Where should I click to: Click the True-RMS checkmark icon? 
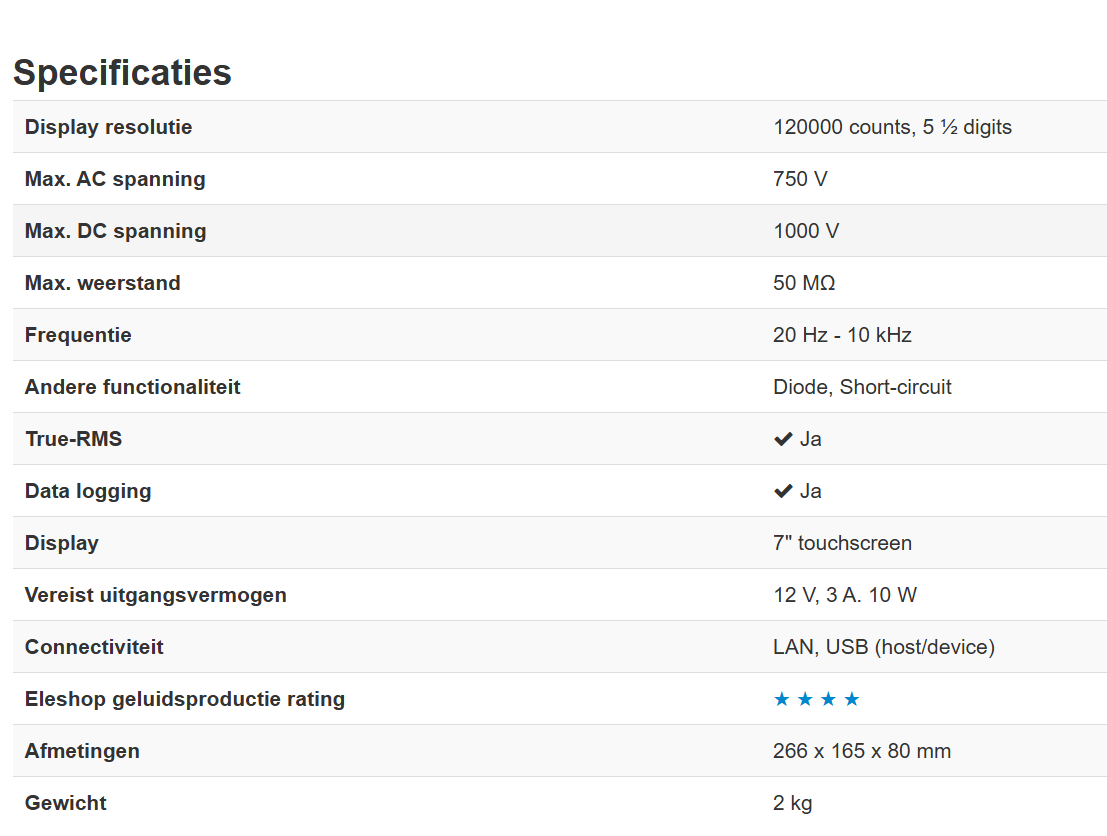coord(783,439)
